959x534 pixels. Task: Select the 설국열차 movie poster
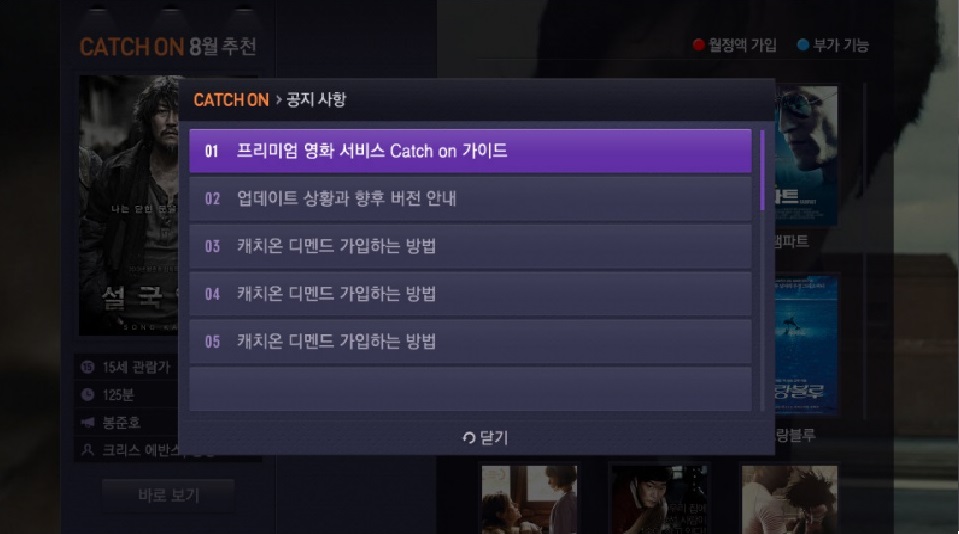pyautogui.click(x=130, y=206)
